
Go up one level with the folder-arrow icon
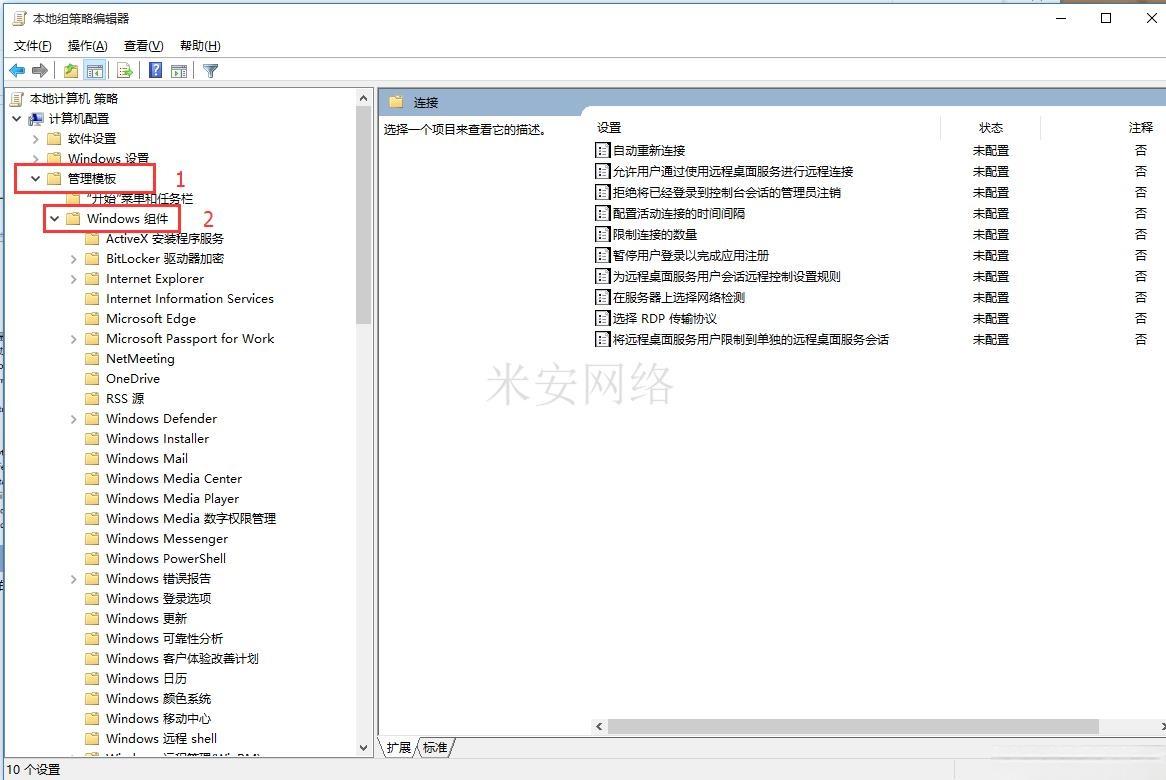click(71, 71)
